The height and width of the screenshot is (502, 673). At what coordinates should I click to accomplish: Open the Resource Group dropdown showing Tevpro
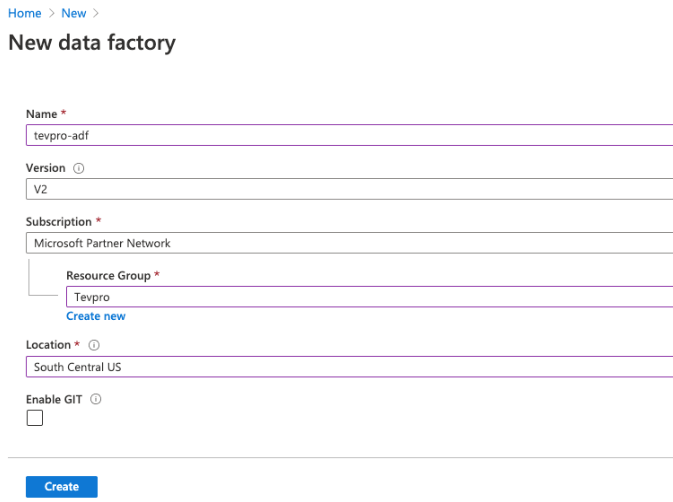point(369,296)
